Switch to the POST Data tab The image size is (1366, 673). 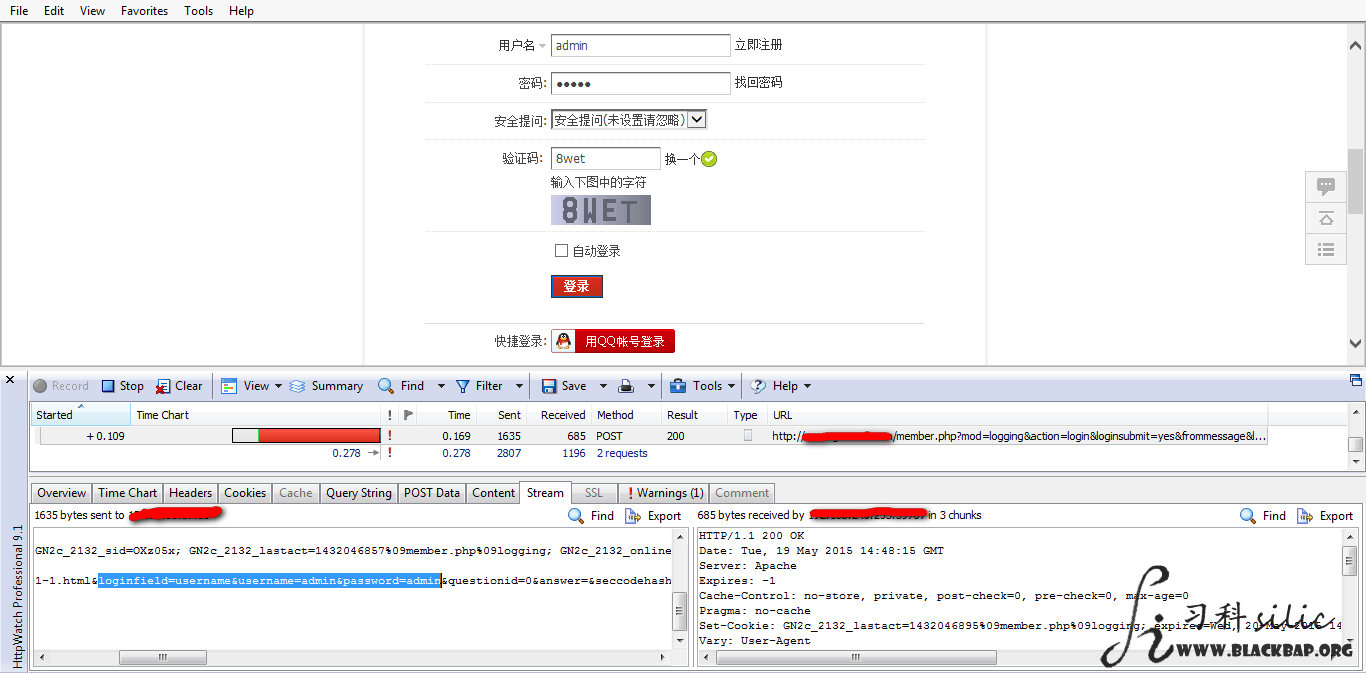pyautogui.click(x=432, y=493)
